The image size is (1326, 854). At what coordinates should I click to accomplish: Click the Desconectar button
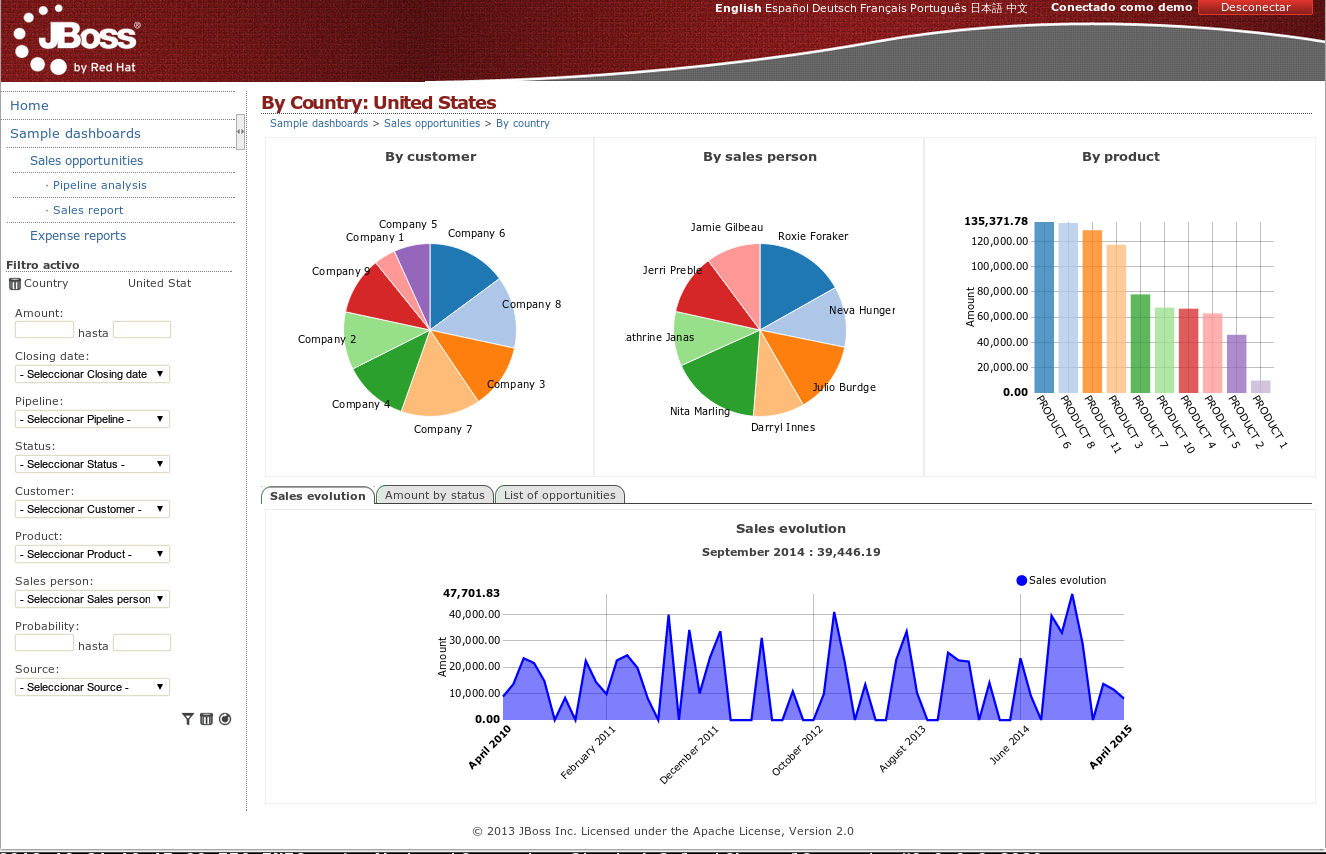coord(1255,7)
